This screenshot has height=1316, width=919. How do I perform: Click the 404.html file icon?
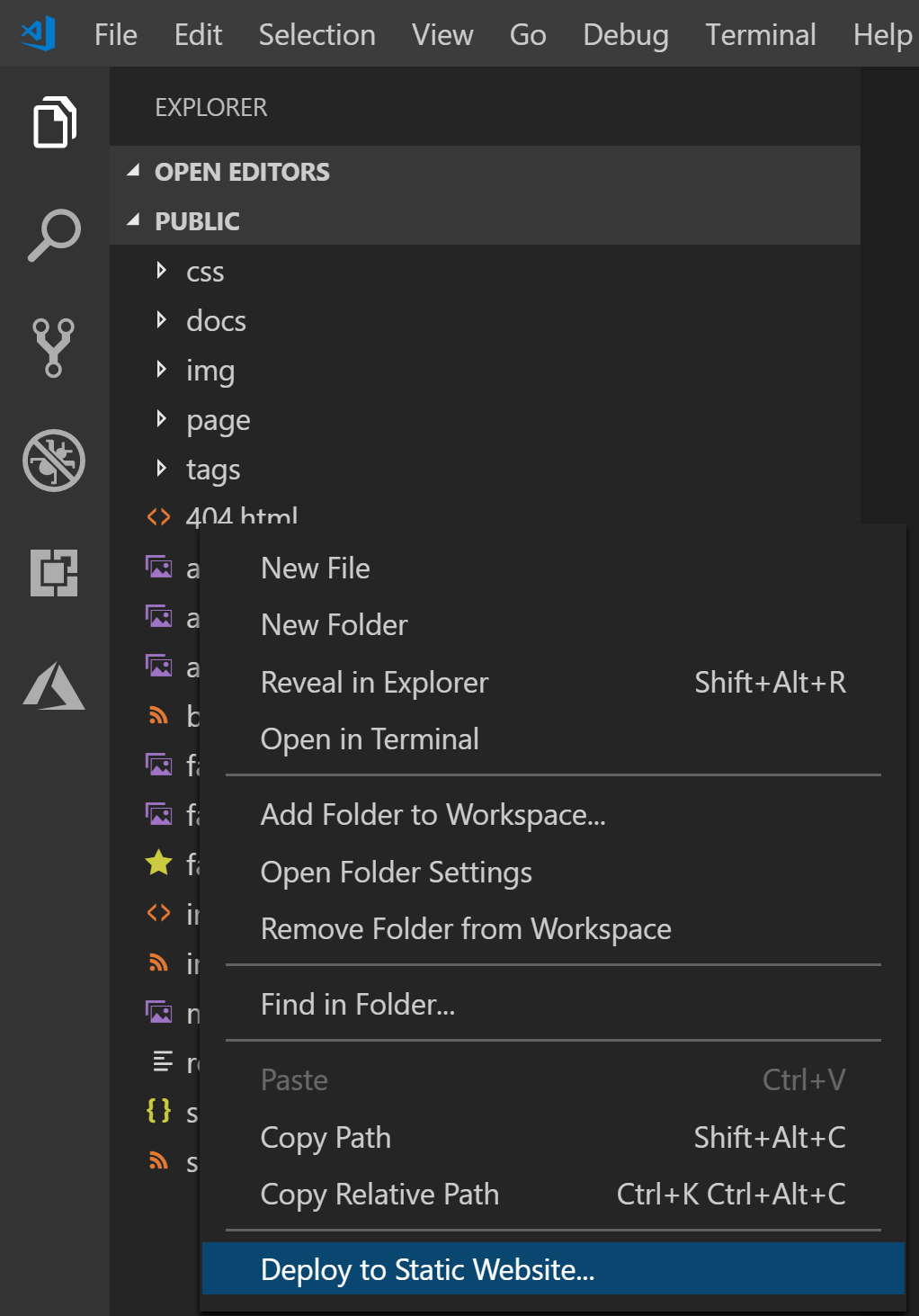159,517
